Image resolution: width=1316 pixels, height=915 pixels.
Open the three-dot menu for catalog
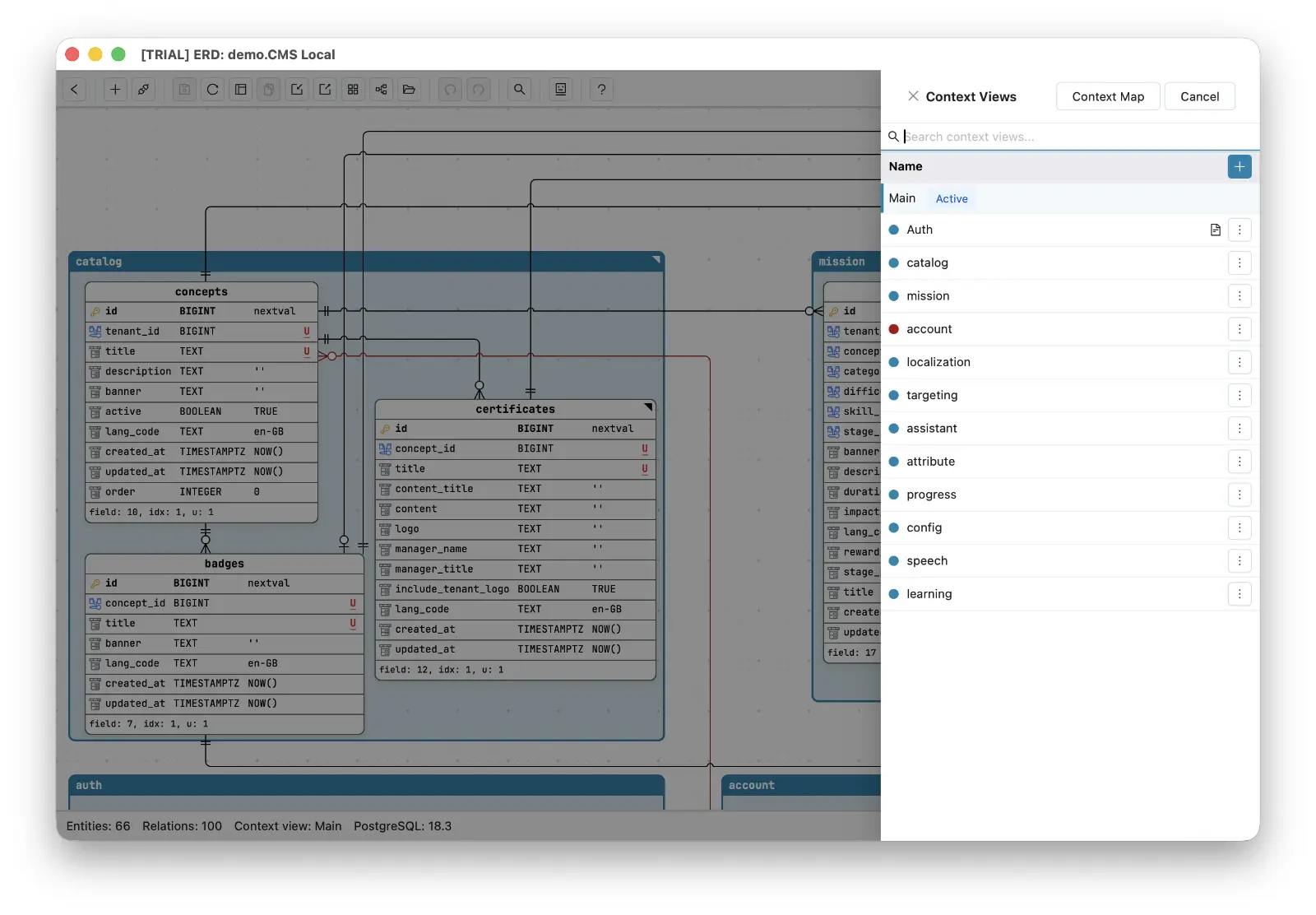(x=1240, y=262)
